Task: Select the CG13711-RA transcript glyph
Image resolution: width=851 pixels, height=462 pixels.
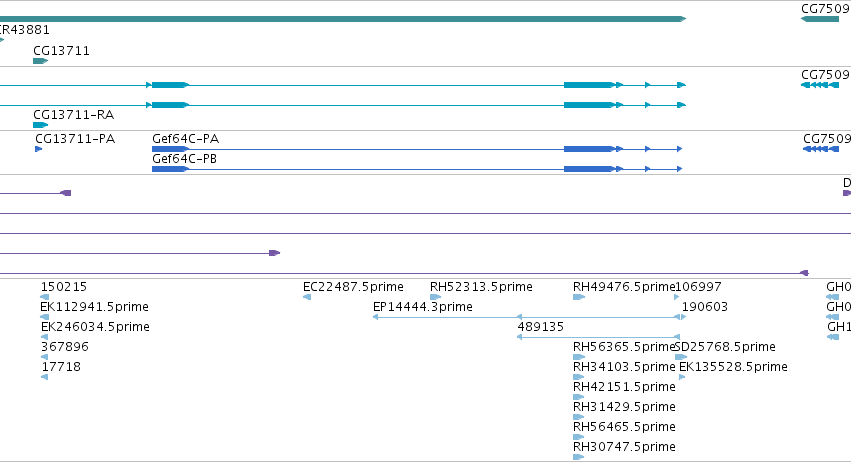Action: [x=41, y=125]
